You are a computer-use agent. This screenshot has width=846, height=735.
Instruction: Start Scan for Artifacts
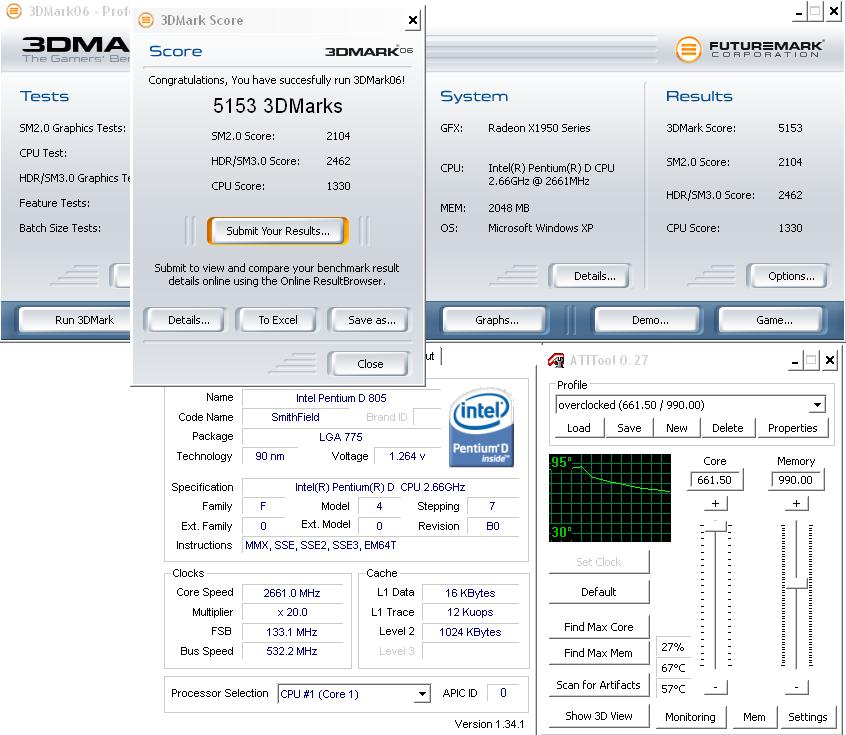click(x=598, y=685)
